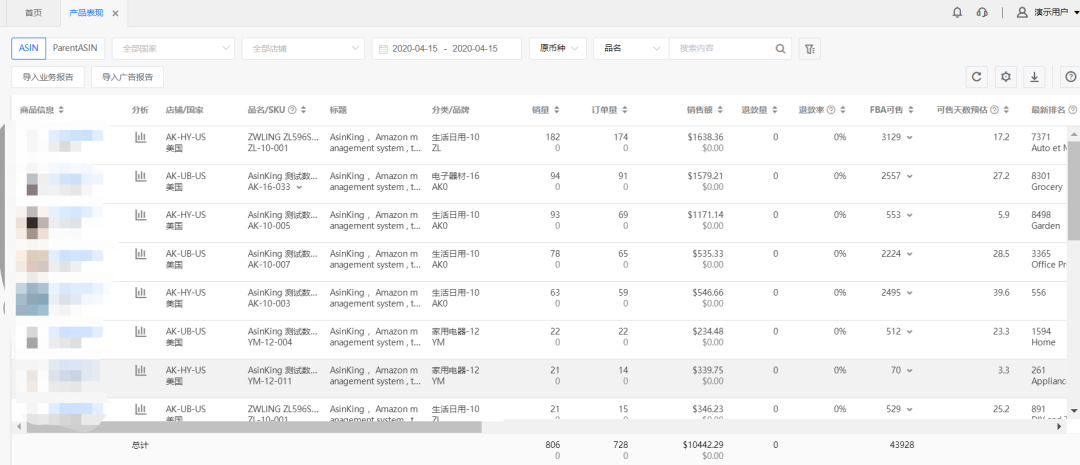Screen dimensions: 1080x465
Task: Click the scroll right arrow of table
Action: pos(1061,427)
